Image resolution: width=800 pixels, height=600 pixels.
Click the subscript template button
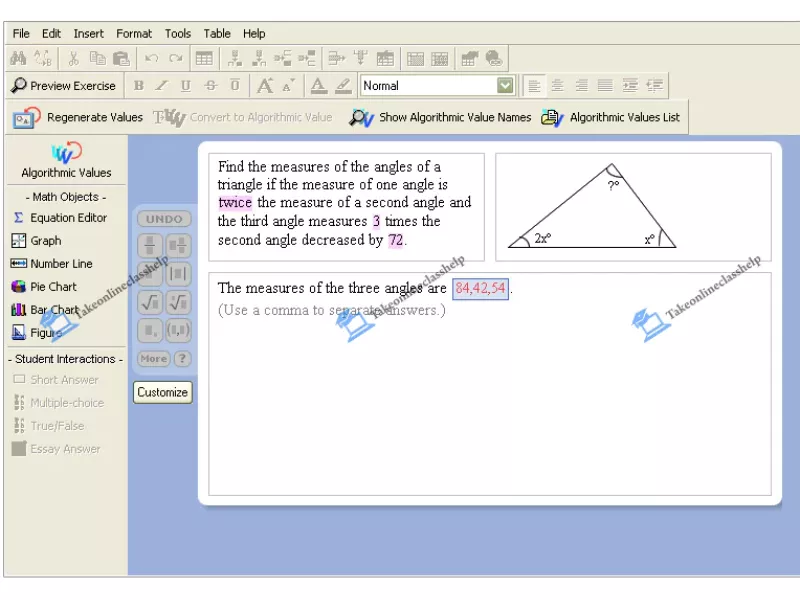coord(149,331)
